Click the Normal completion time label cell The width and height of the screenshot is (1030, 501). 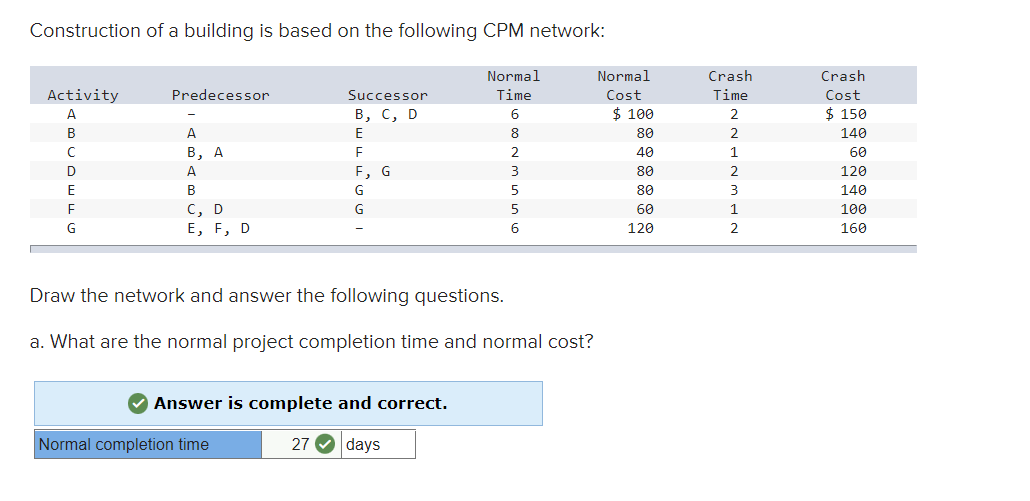[148, 445]
